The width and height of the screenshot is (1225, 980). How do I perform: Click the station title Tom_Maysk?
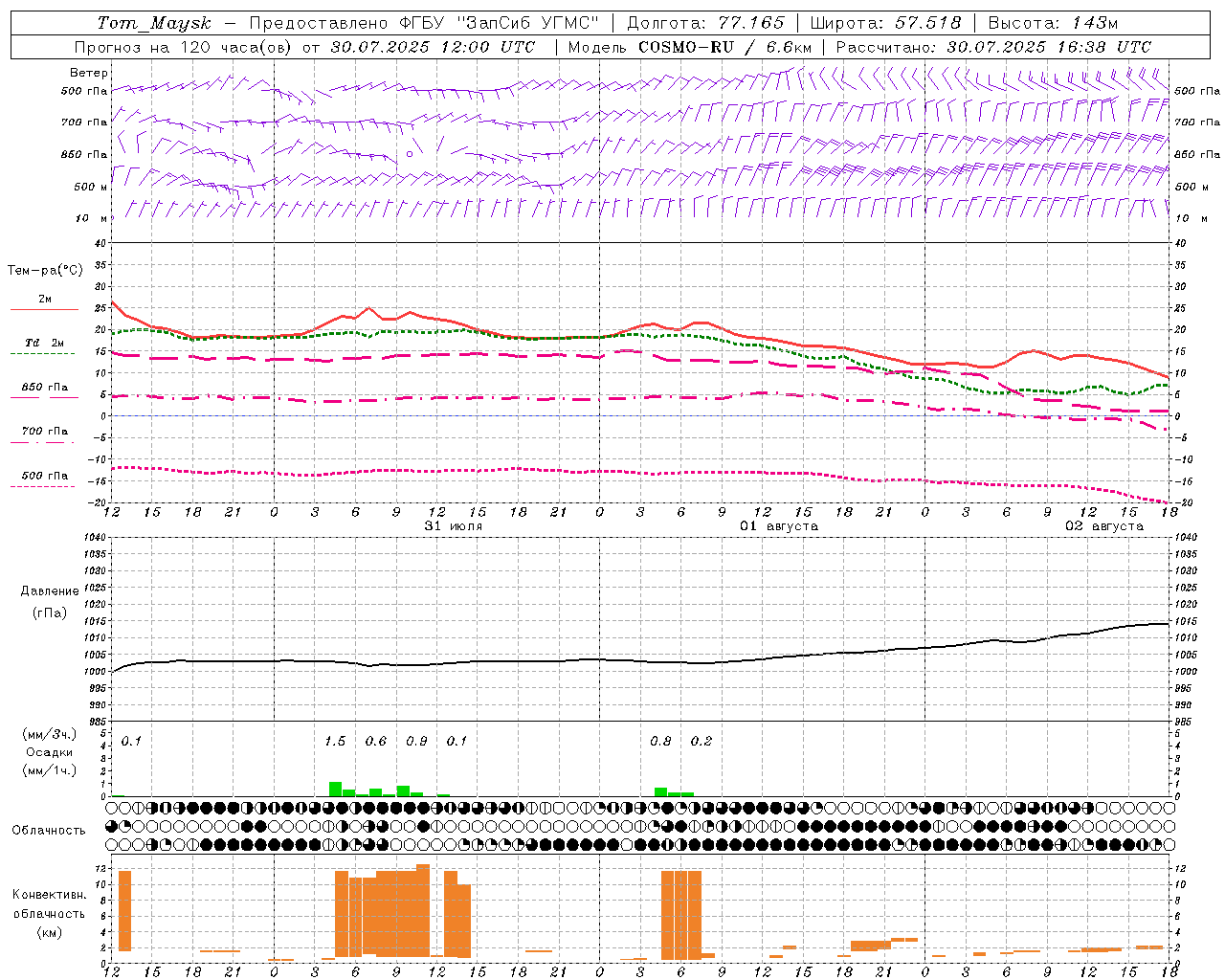154,23
